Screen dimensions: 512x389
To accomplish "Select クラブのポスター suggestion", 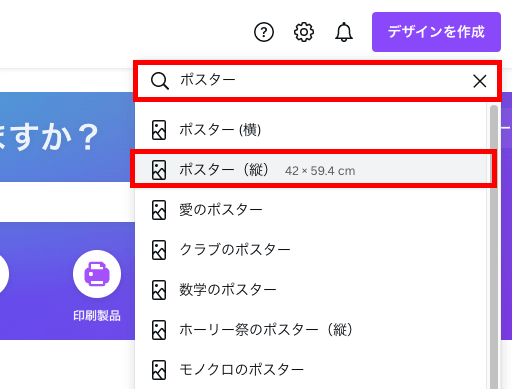I will click(312, 250).
